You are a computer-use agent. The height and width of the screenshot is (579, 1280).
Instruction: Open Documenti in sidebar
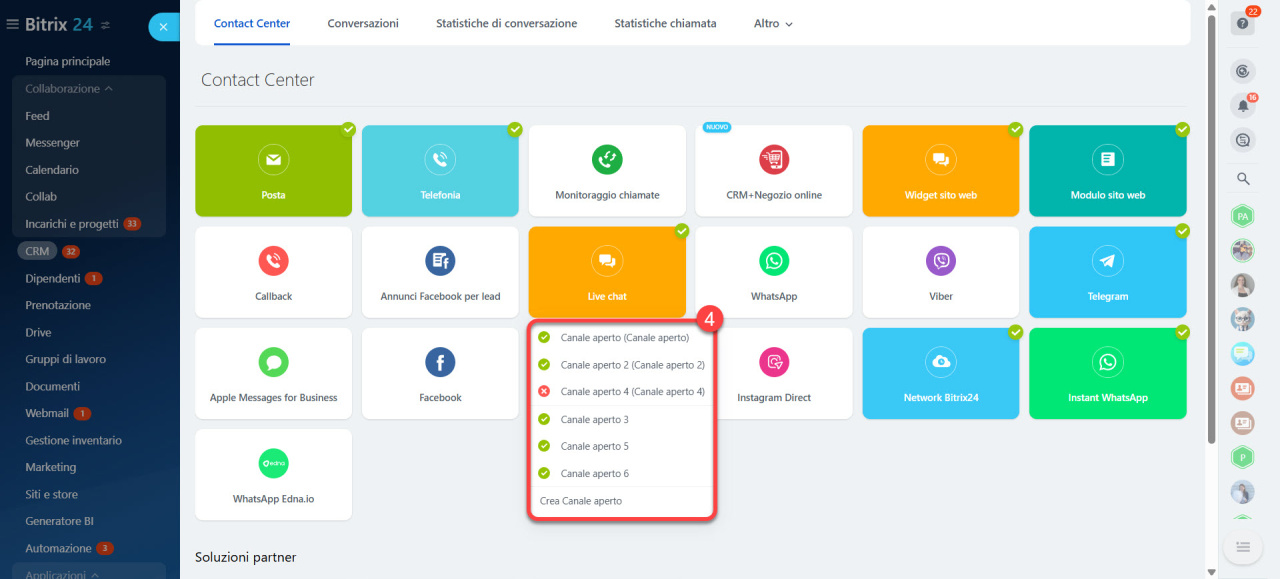52,386
